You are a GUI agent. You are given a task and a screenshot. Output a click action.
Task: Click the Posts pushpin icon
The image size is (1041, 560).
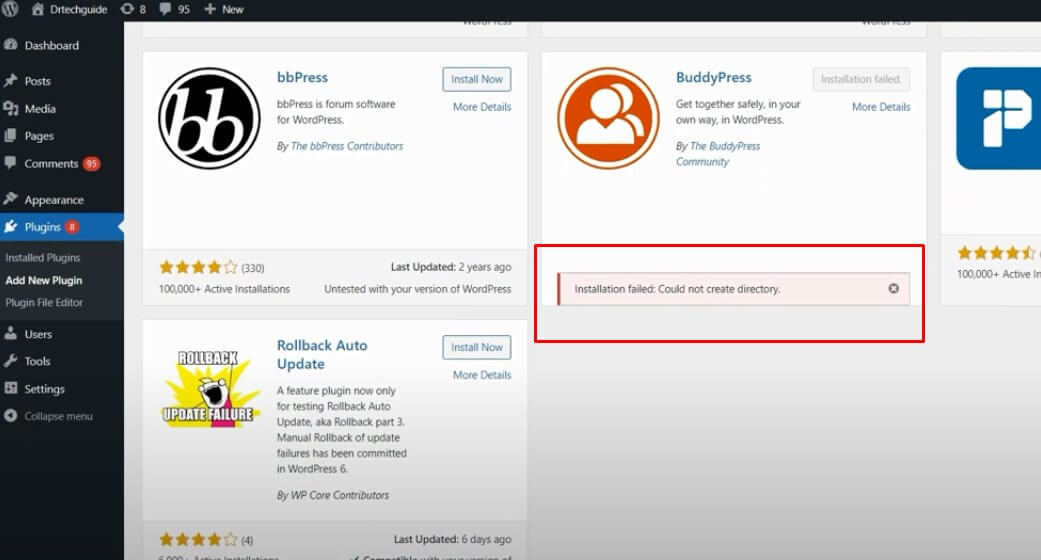[x=11, y=80]
